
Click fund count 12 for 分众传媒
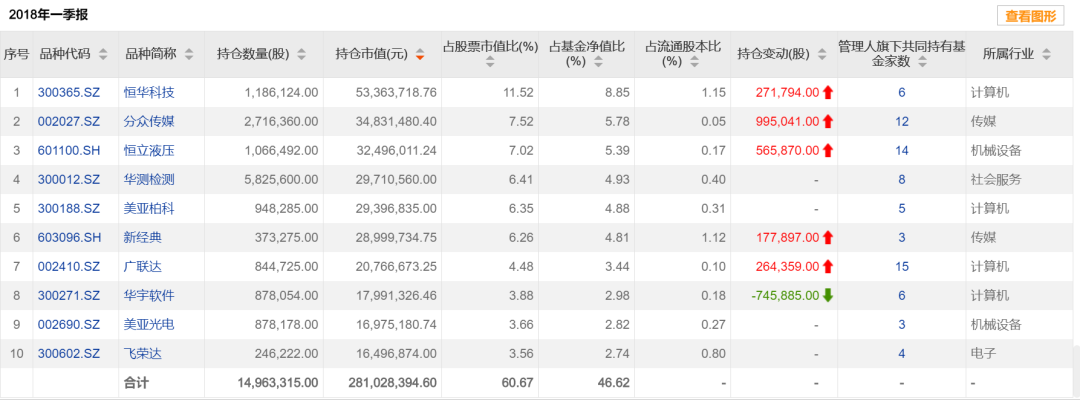[902, 122]
